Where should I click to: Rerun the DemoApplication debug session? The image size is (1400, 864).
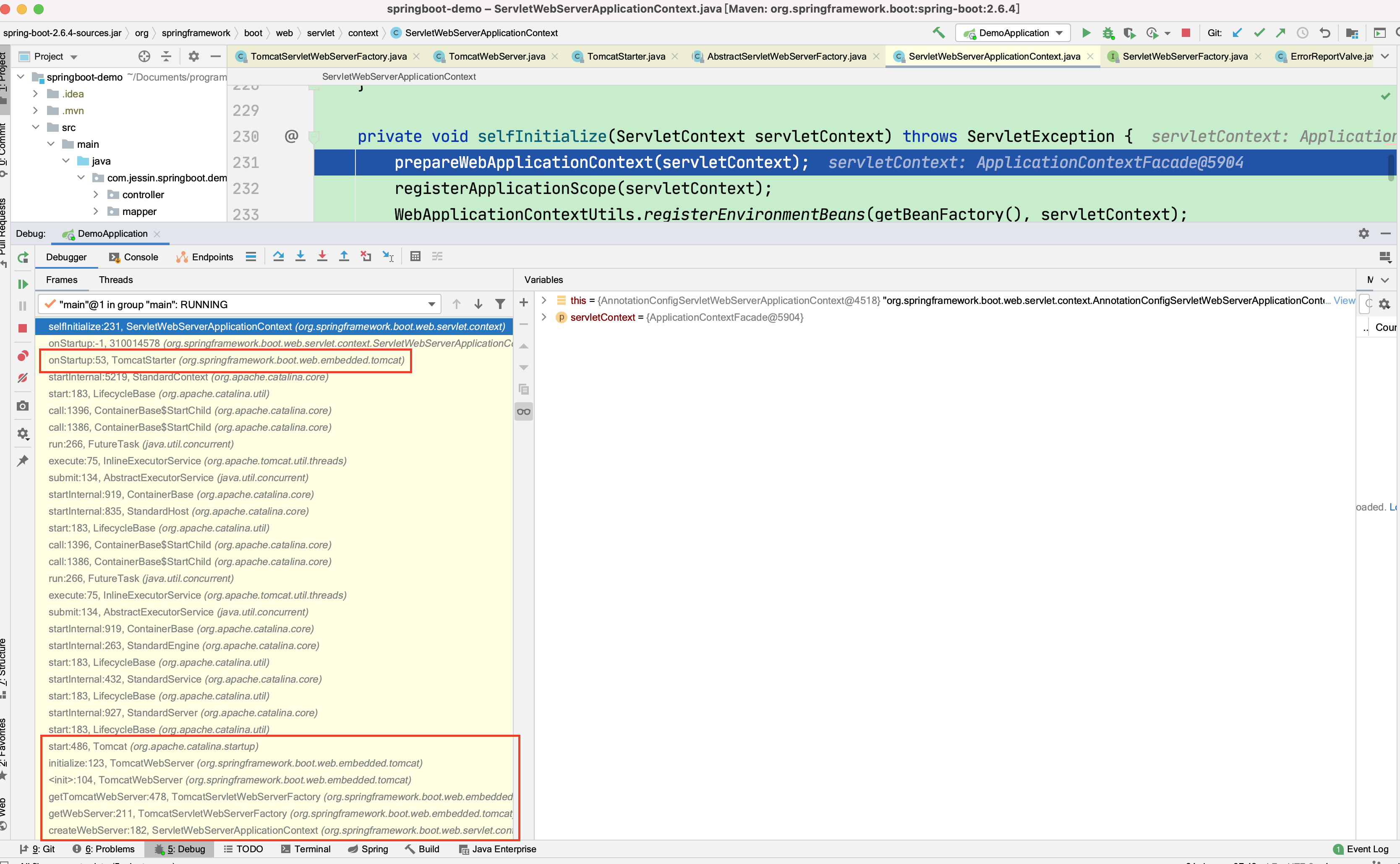pyautogui.click(x=23, y=257)
